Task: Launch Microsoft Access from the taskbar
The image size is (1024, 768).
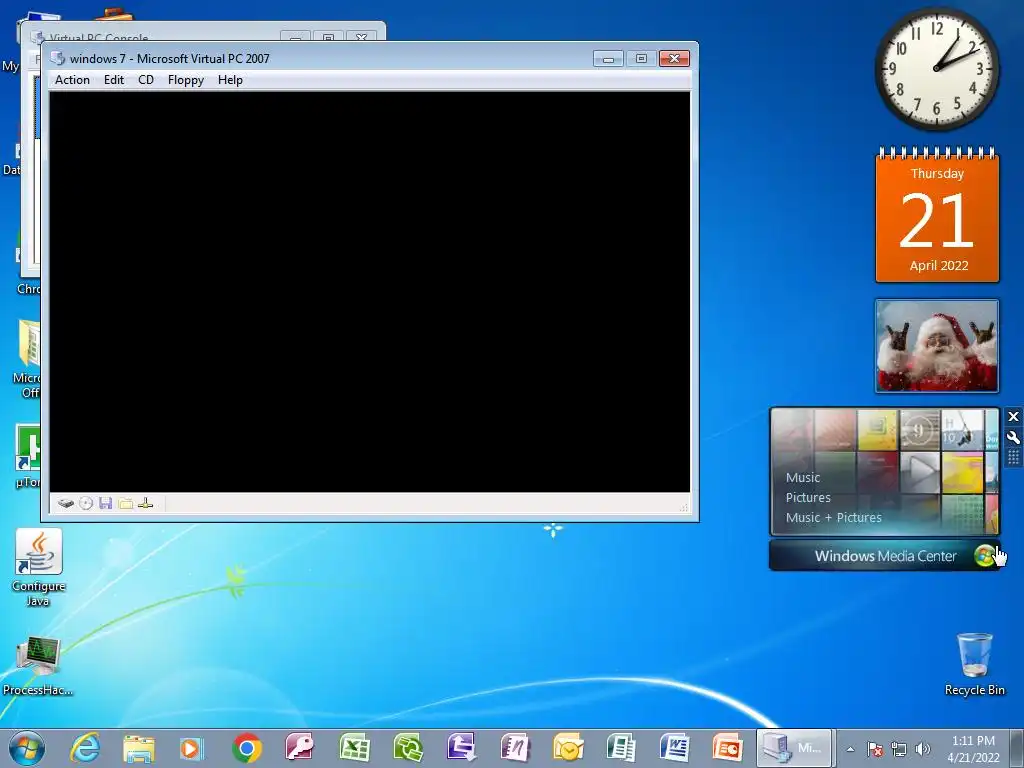Action: (x=300, y=748)
